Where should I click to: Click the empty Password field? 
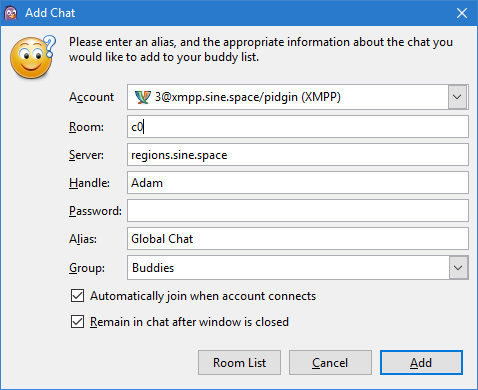298,211
